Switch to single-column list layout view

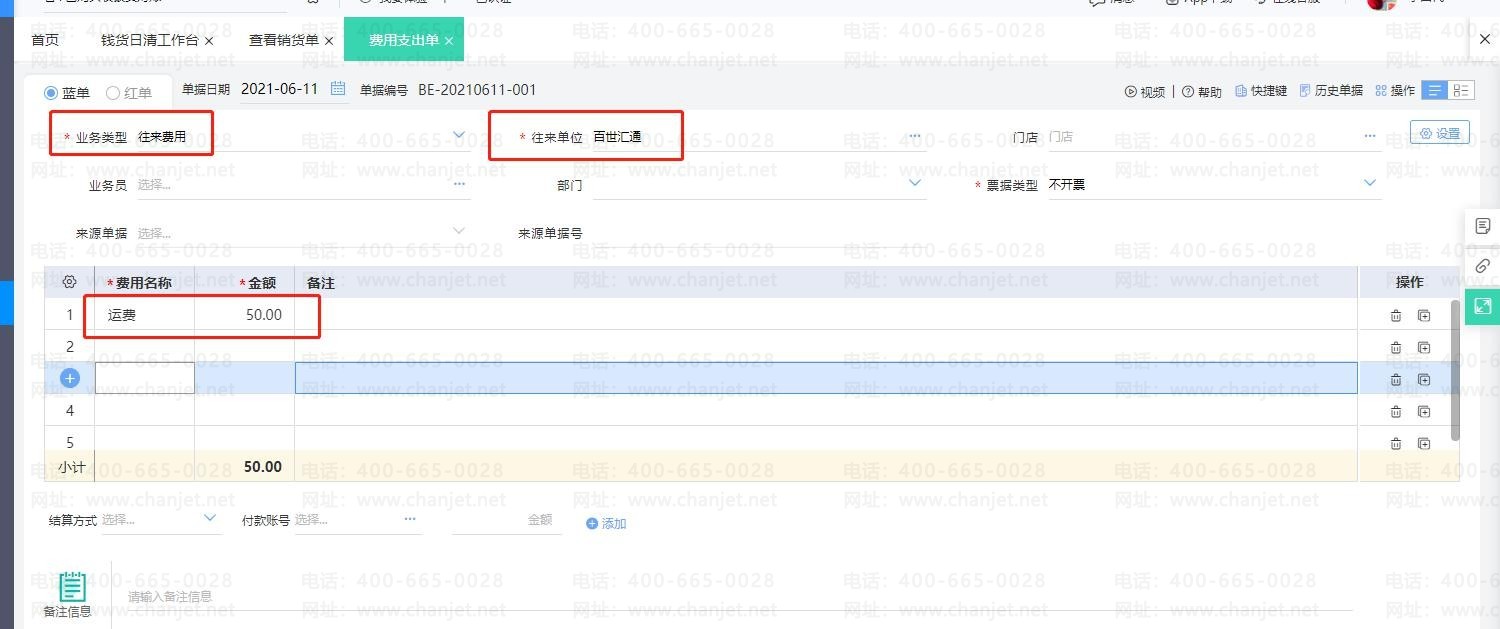pyautogui.click(x=1435, y=90)
